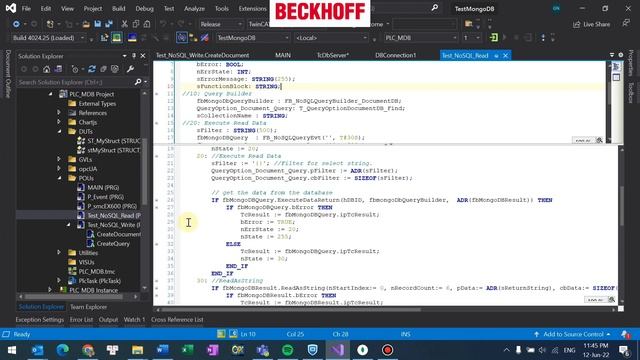Click the Collapse All icon in Solution Explorer
Screen dimensions: 640x360
[103, 69]
